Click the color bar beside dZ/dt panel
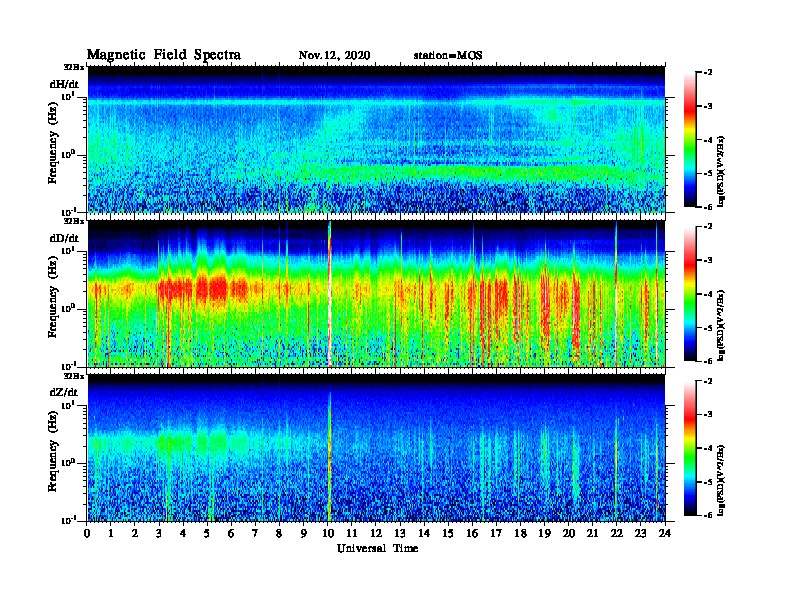 (690, 448)
